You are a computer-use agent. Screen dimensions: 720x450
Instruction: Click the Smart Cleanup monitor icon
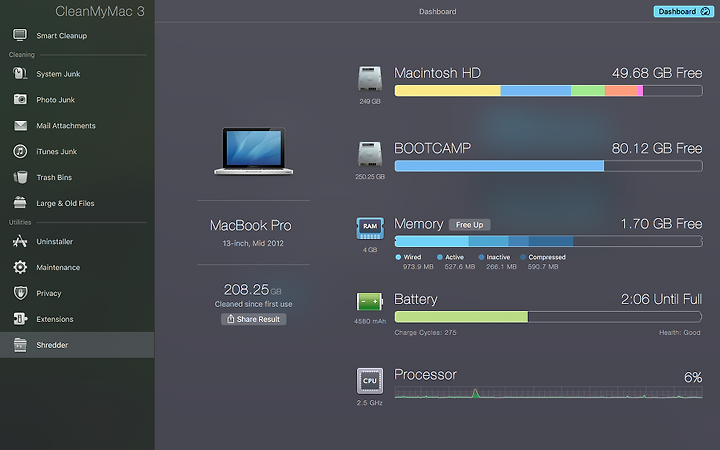coord(20,35)
